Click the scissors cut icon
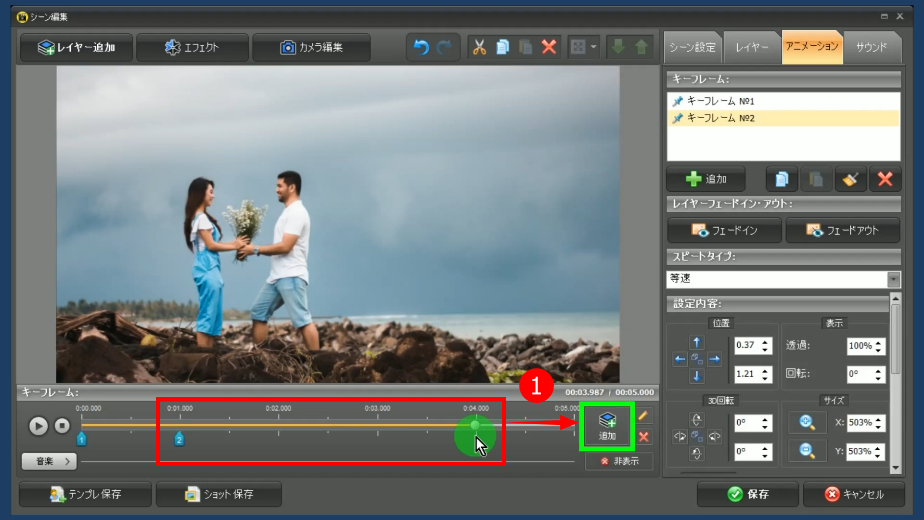 coord(478,47)
